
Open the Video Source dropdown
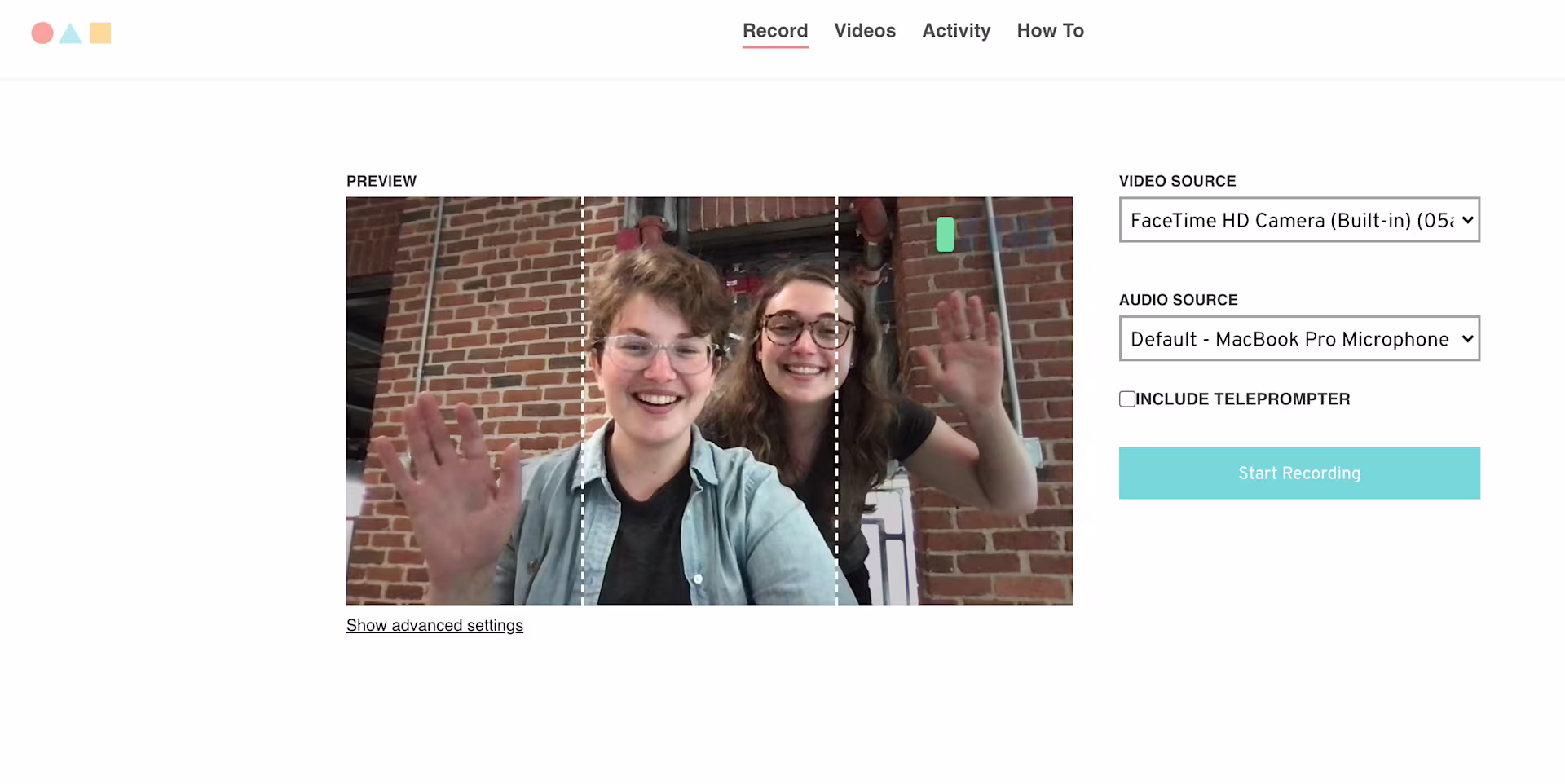click(1299, 220)
